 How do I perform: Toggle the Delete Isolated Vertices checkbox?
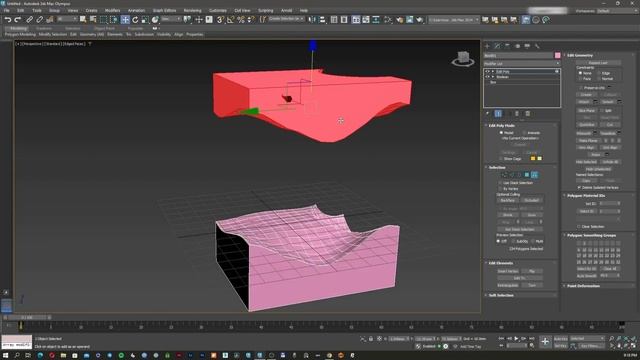click(579, 187)
